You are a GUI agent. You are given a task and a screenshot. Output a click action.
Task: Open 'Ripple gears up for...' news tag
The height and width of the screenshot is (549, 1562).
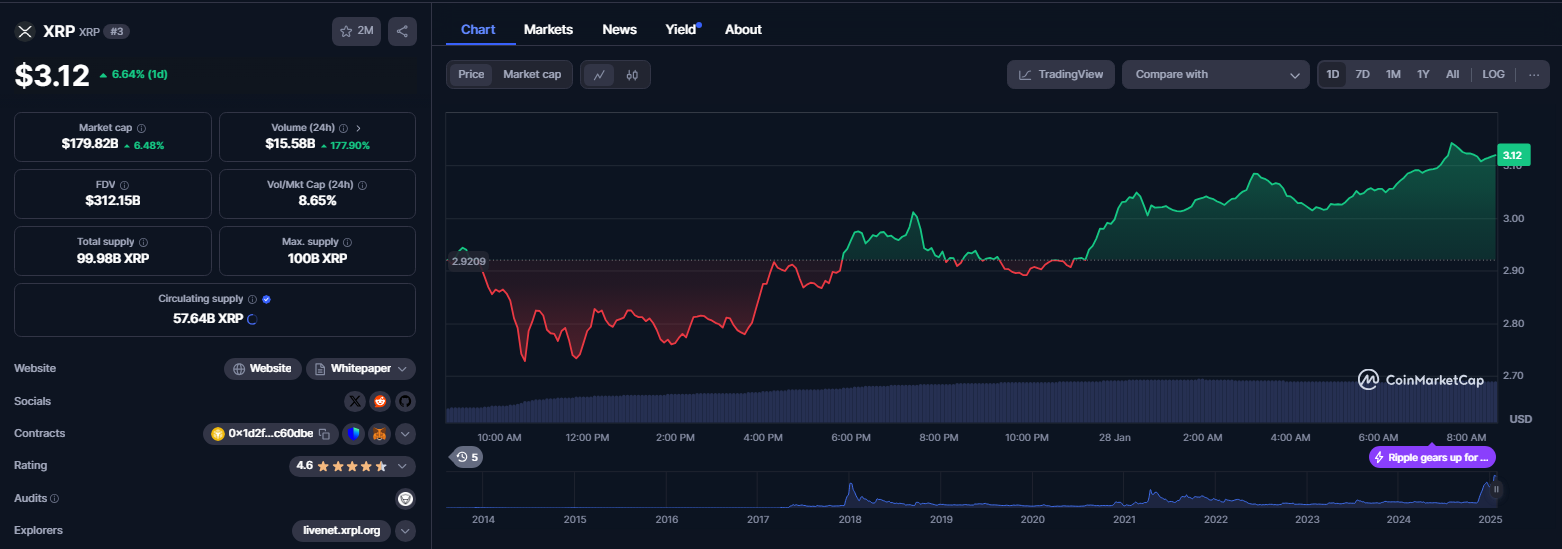[1432, 457]
